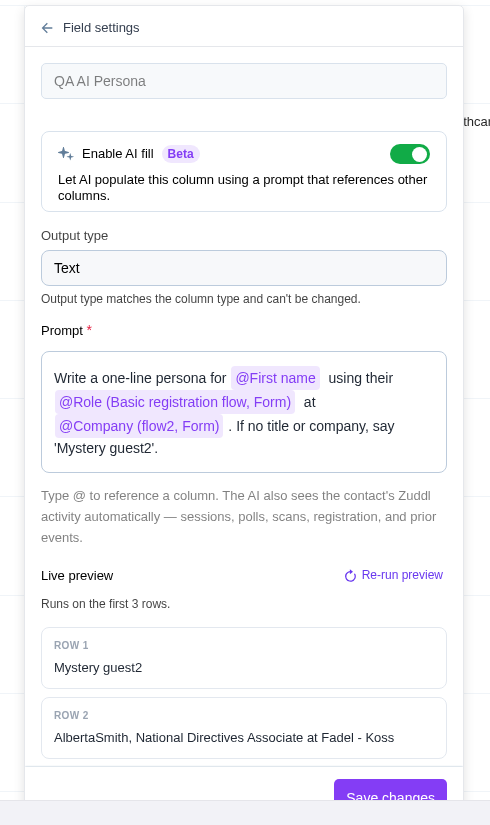This screenshot has height=825, width=490.
Task: Click the back arrow icon next to Field settings
Action: pyautogui.click(x=47, y=28)
